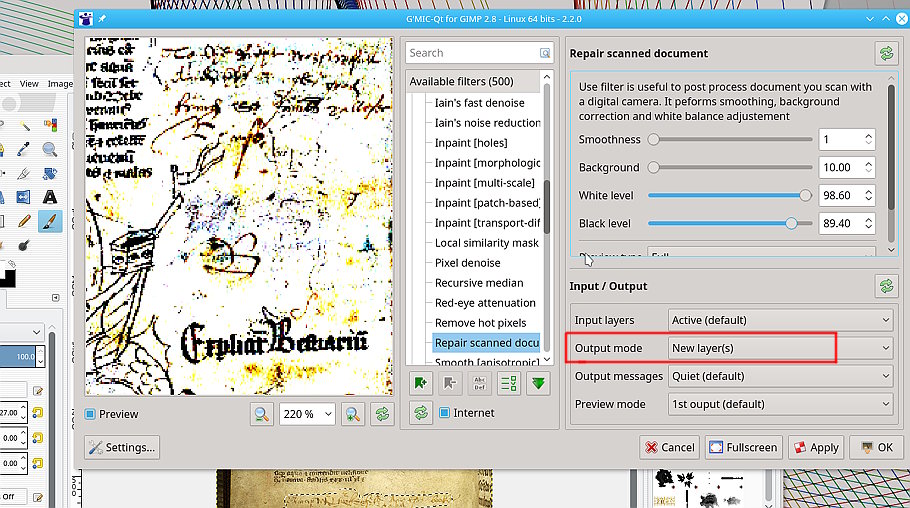Click the Black level slider handle

[x=791, y=224]
